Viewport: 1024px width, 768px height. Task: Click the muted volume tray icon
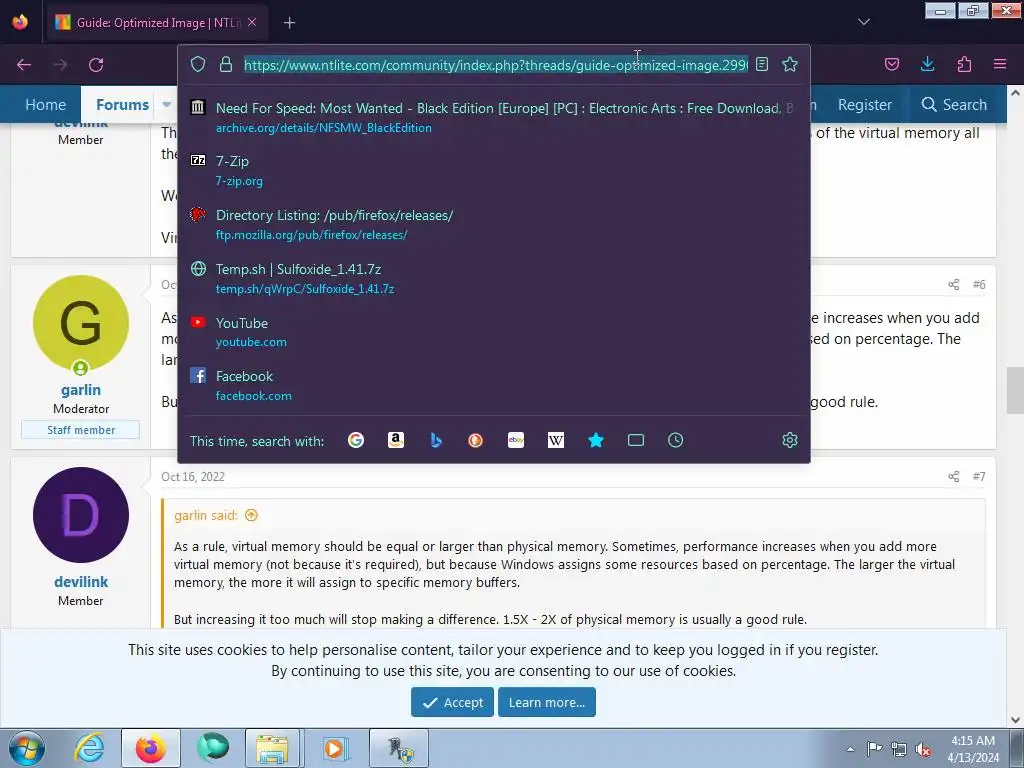pos(923,749)
